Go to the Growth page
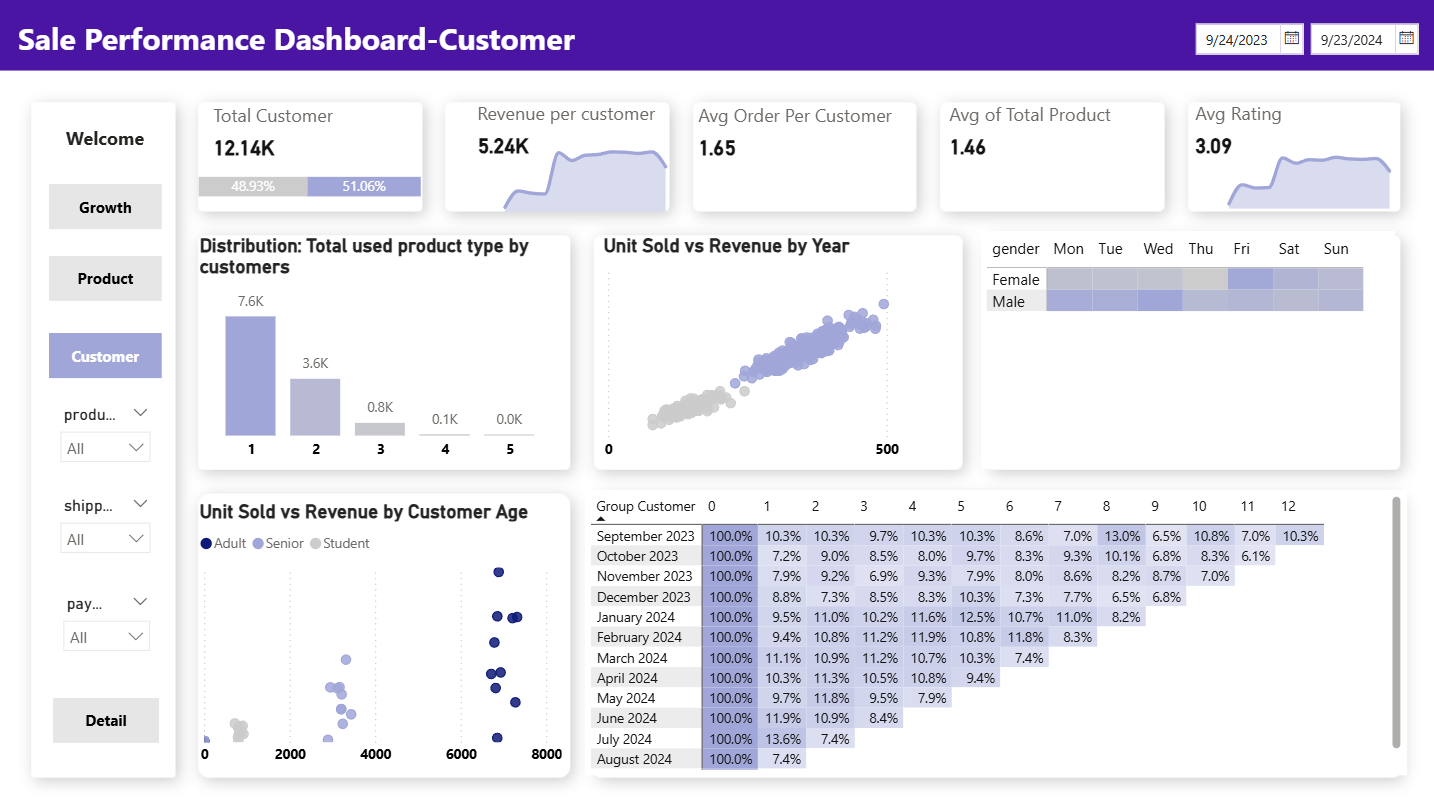 click(x=105, y=207)
